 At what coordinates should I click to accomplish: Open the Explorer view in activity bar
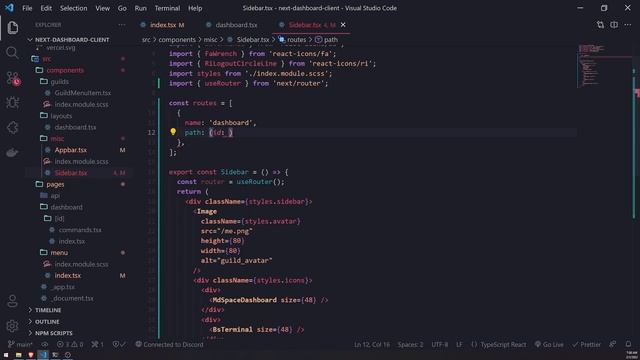[13, 28]
